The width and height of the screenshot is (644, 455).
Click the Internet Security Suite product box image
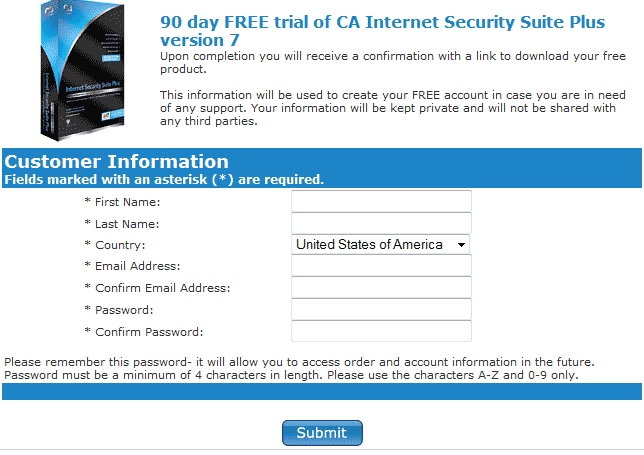86,70
